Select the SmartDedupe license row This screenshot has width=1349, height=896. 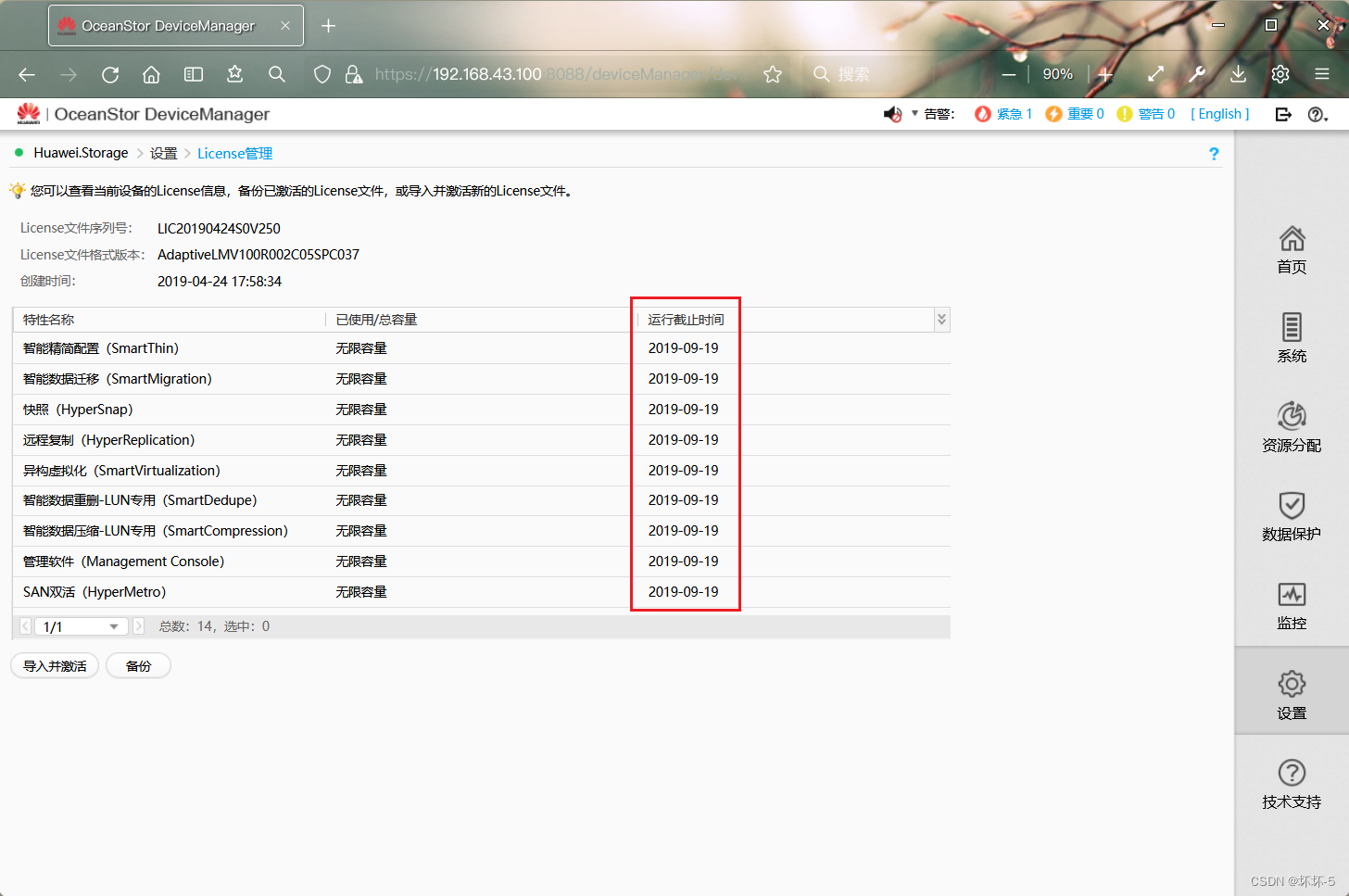tap(482, 500)
